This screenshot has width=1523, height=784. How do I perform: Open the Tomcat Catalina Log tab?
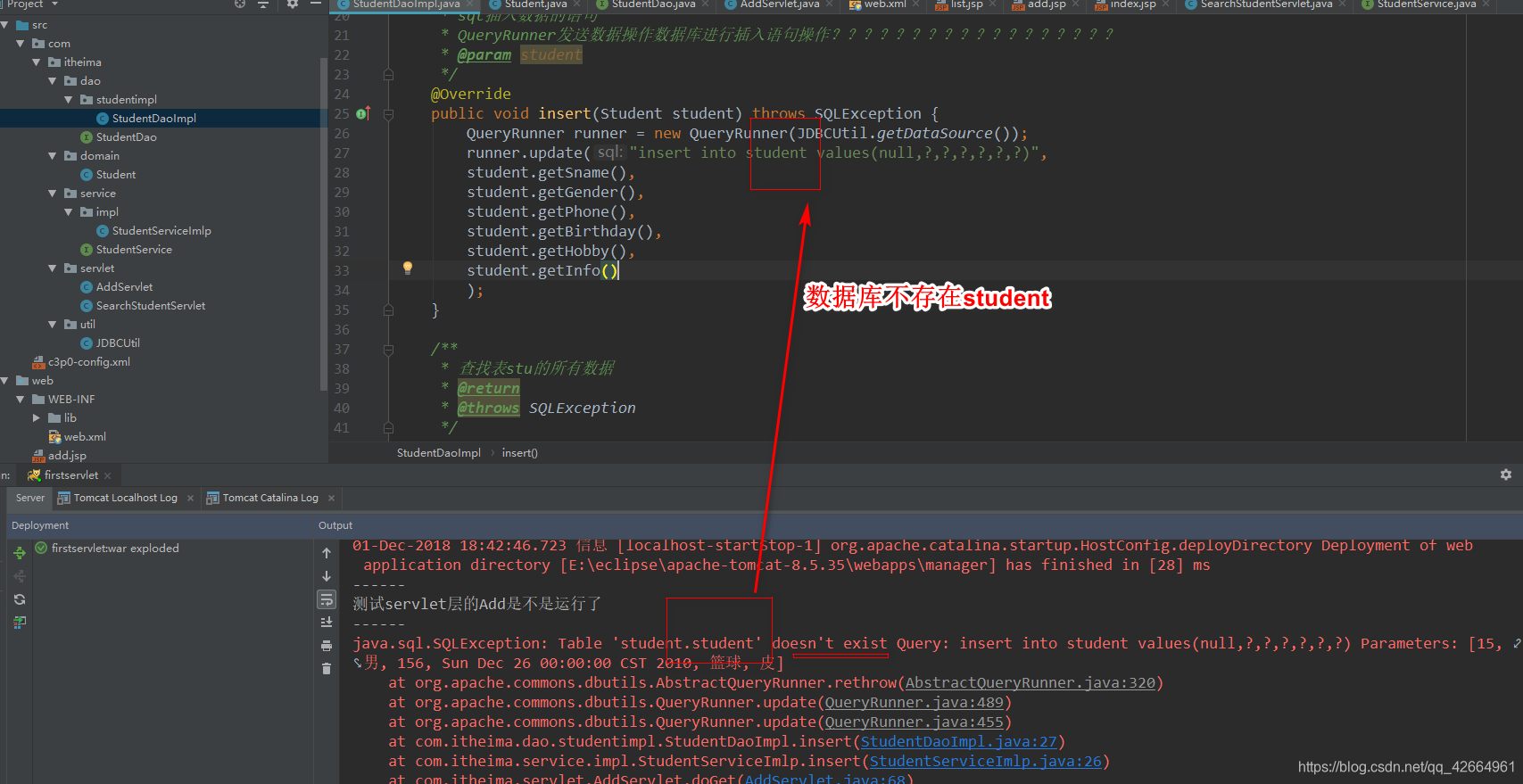[x=270, y=498]
